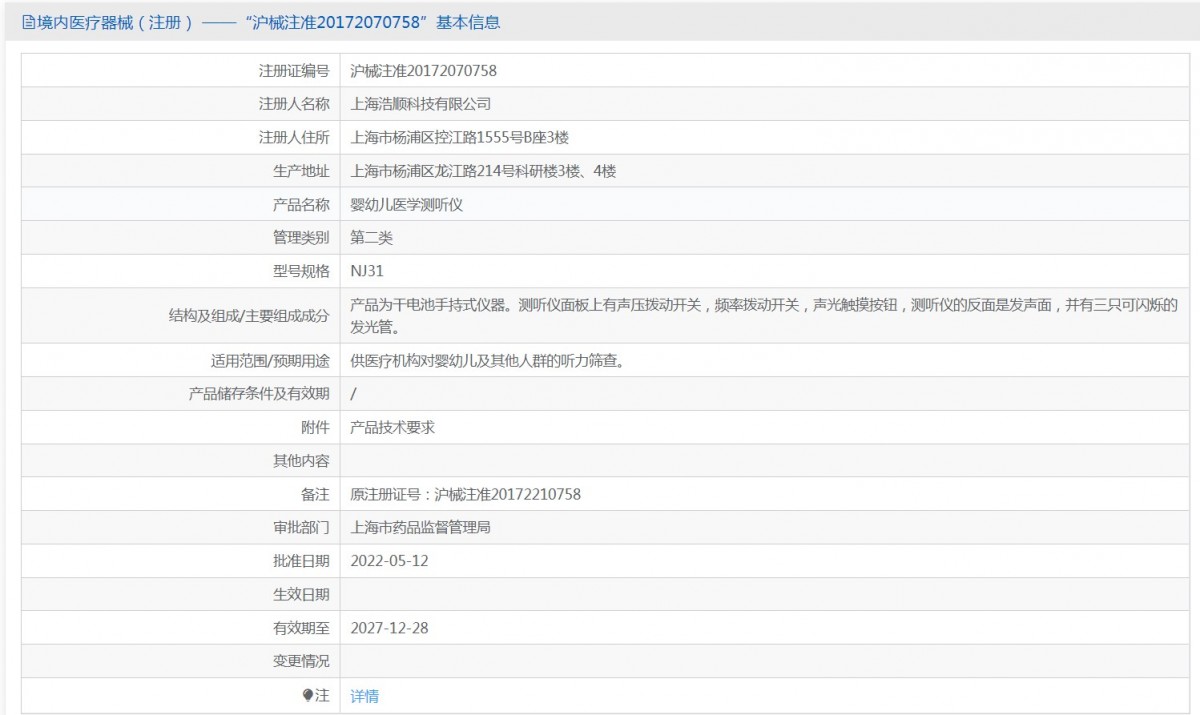Click the 产品储存条件及有效期 label
Image resolution: width=1200 pixels, height=715 pixels.
[259, 394]
